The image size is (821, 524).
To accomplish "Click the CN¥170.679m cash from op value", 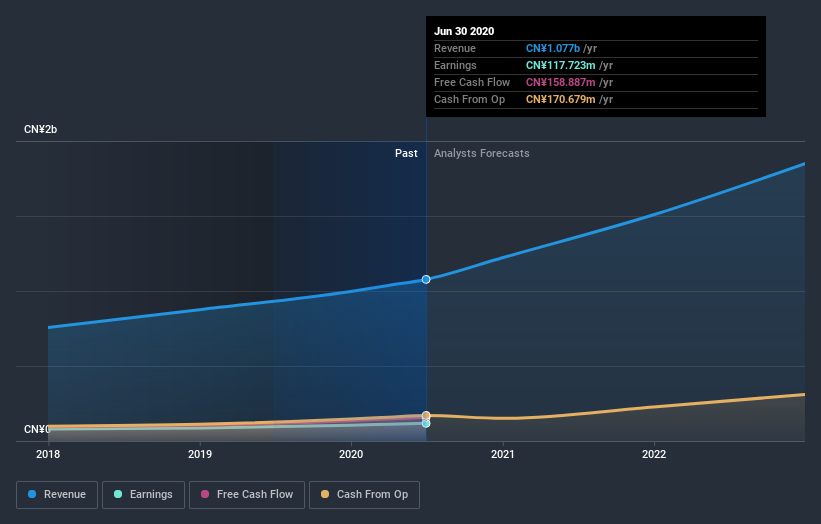I will click(561, 99).
